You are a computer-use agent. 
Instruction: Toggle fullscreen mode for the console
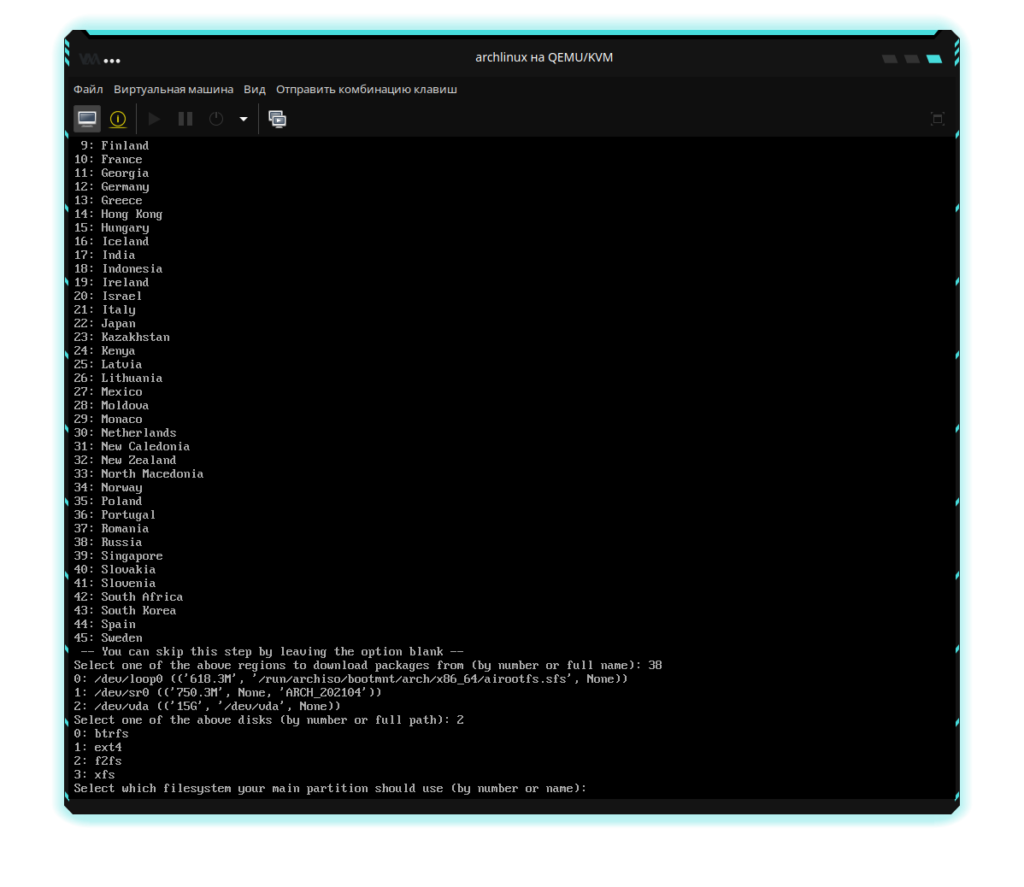click(x=937, y=119)
